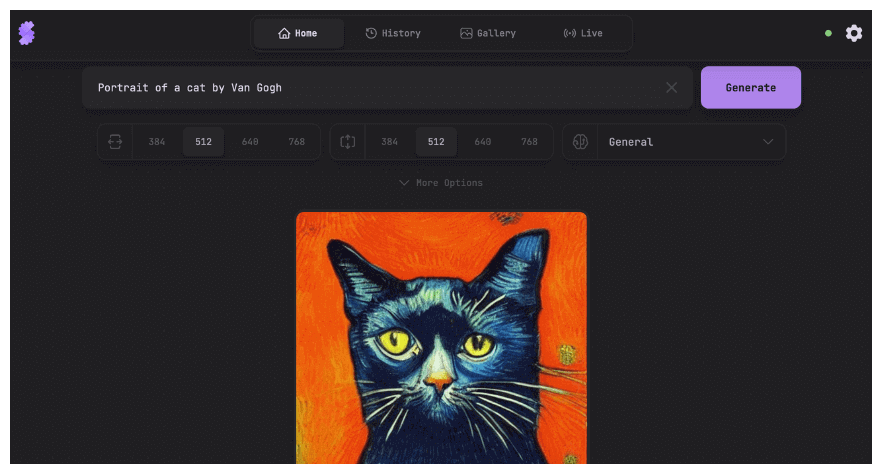Select height 768 option

[529, 142]
